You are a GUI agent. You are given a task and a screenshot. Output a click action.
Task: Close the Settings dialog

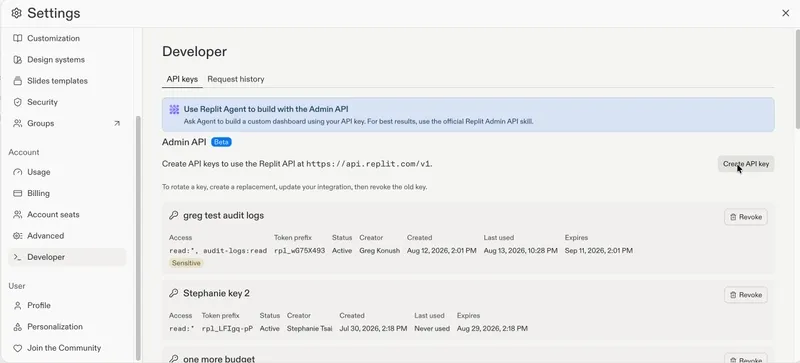point(786,13)
